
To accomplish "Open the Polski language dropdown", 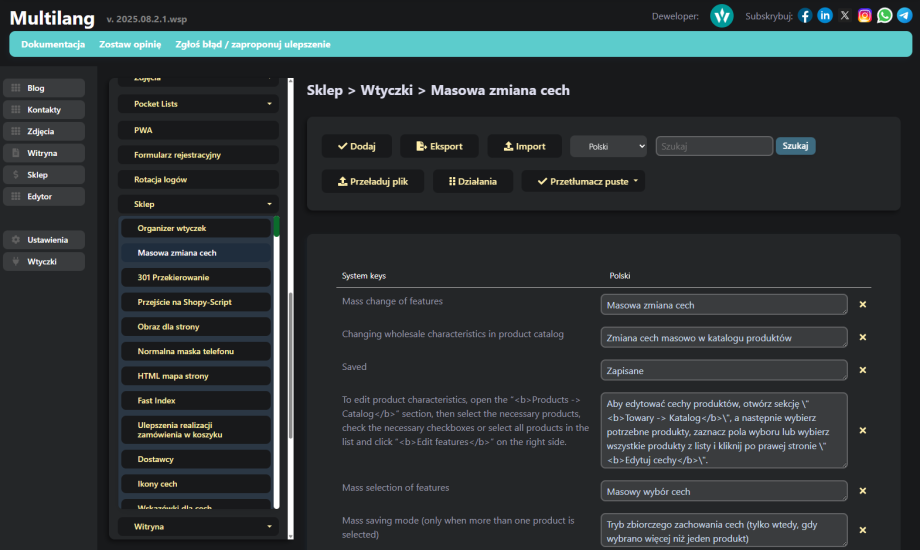I will [609, 146].
